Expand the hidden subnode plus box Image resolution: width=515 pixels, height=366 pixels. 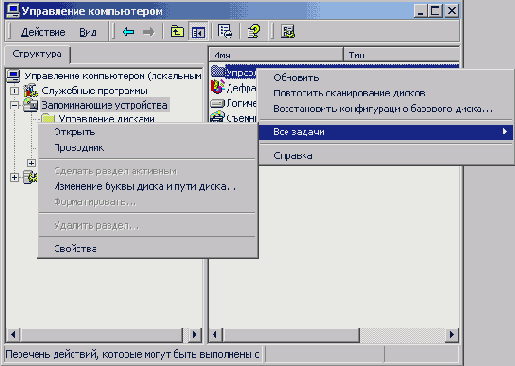coord(31,163)
